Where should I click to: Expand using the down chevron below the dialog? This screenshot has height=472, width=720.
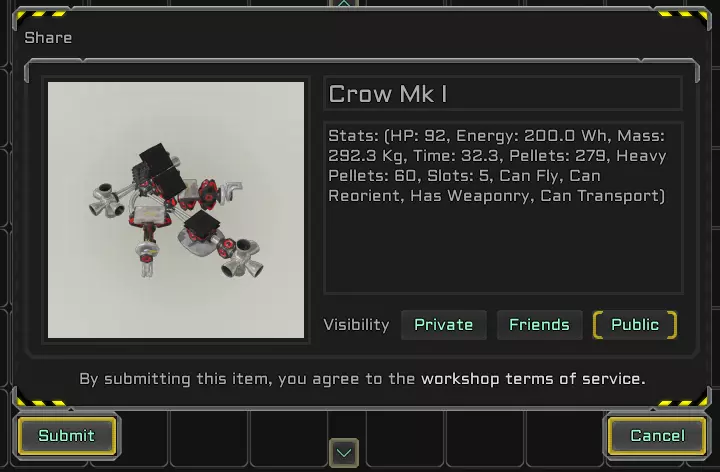344,453
